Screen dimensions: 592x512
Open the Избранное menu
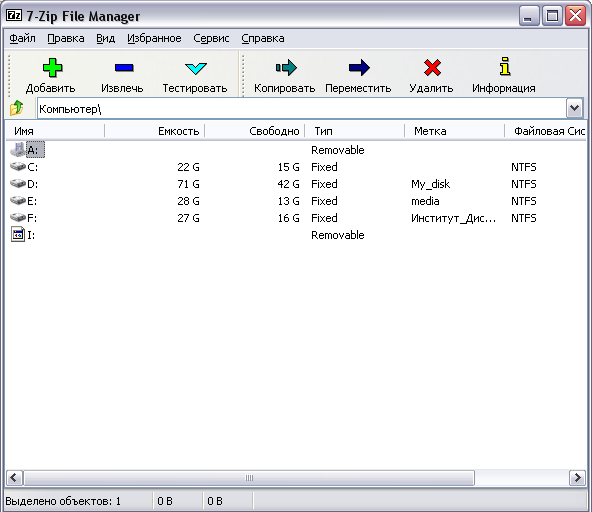pyautogui.click(x=154, y=38)
